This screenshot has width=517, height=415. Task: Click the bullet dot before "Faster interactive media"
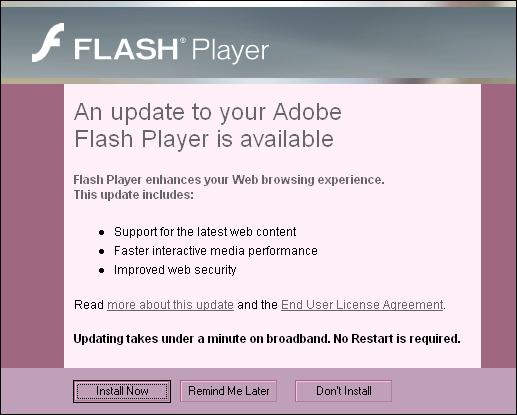coord(102,251)
